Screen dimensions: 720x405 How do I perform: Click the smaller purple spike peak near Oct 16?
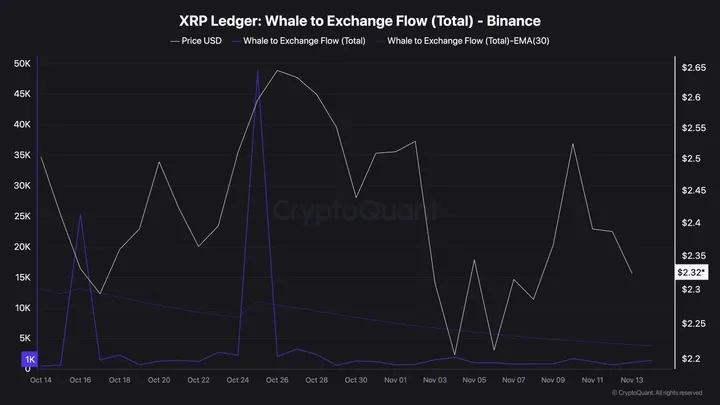(x=81, y=214)
